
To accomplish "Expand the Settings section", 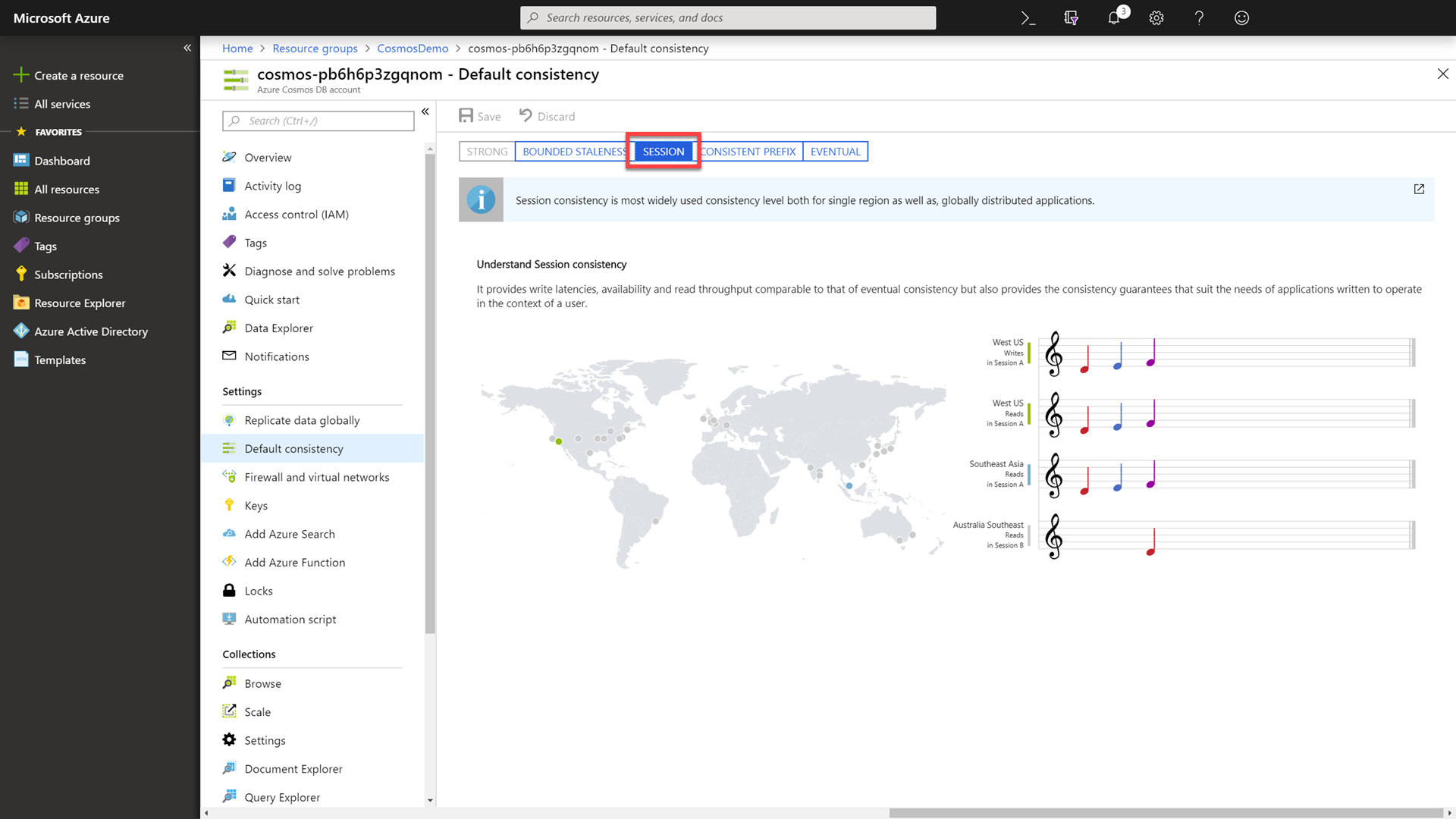I will click(241, 390).
